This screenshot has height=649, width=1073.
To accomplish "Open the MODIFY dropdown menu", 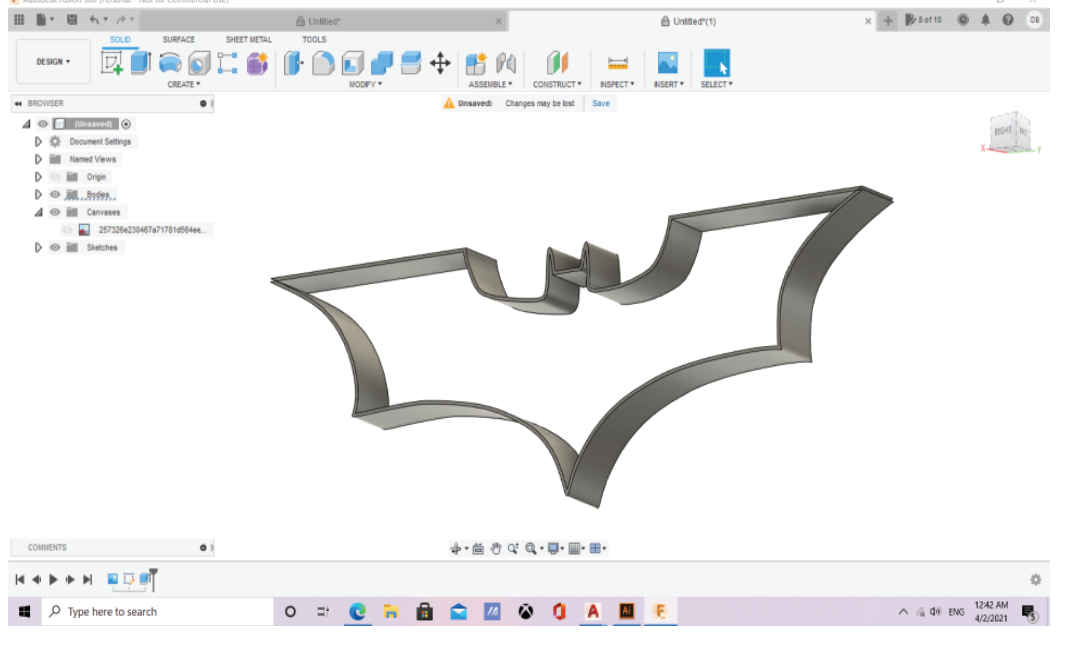I will click(x=365, y=85).
